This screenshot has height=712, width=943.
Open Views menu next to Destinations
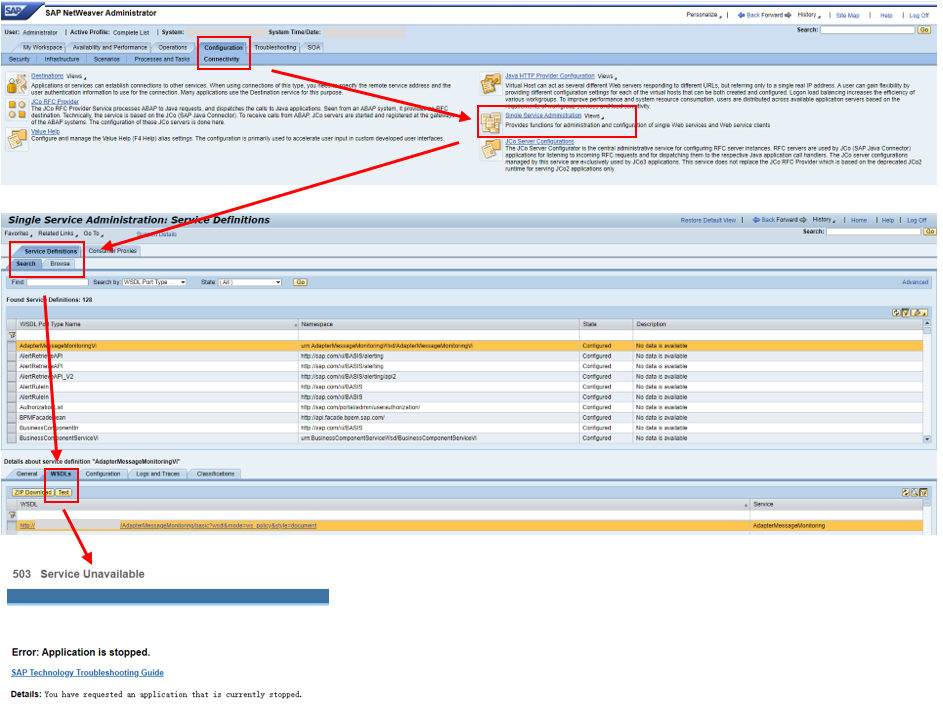click(x=76, y=76)
